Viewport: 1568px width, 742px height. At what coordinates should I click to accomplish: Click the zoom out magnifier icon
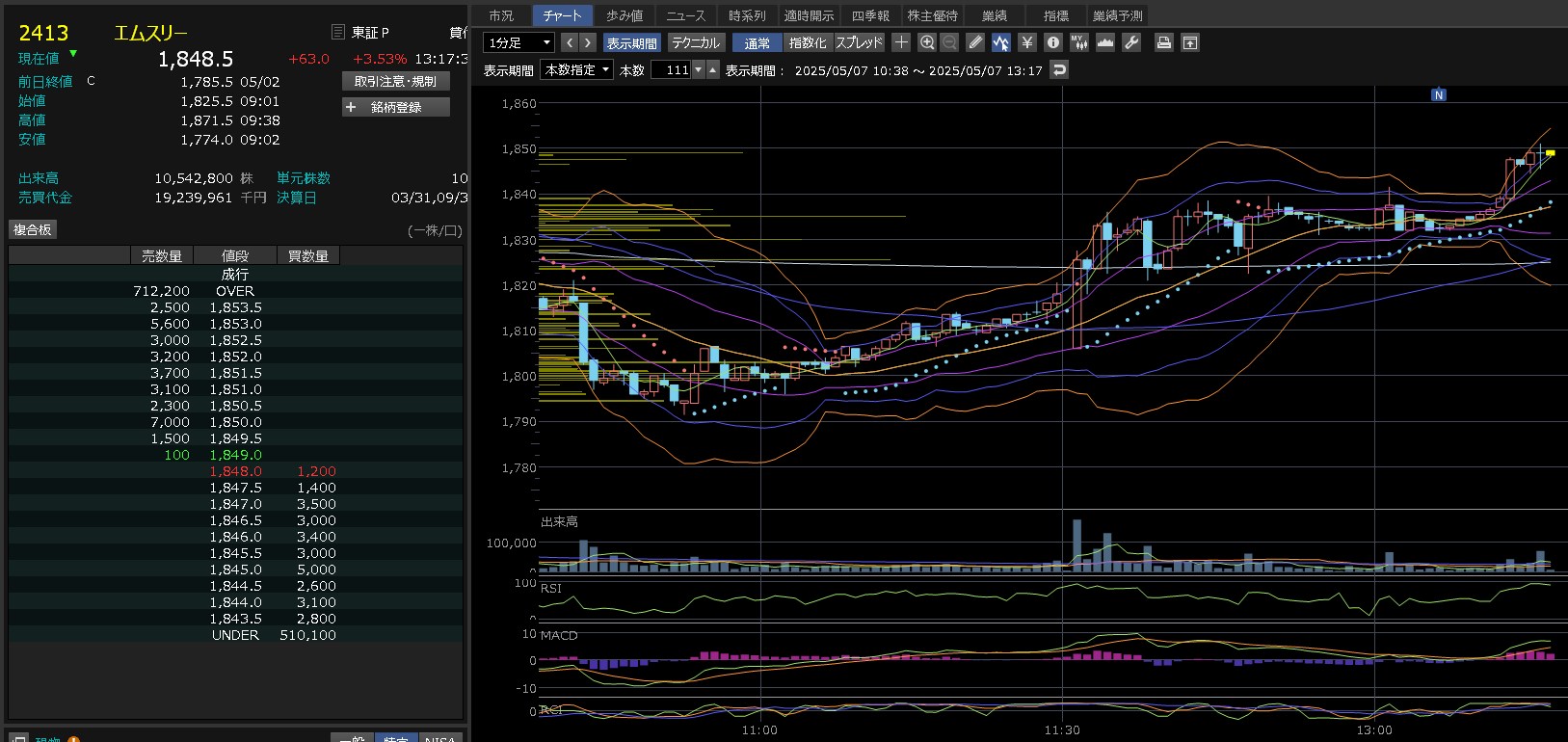(949, 42)
